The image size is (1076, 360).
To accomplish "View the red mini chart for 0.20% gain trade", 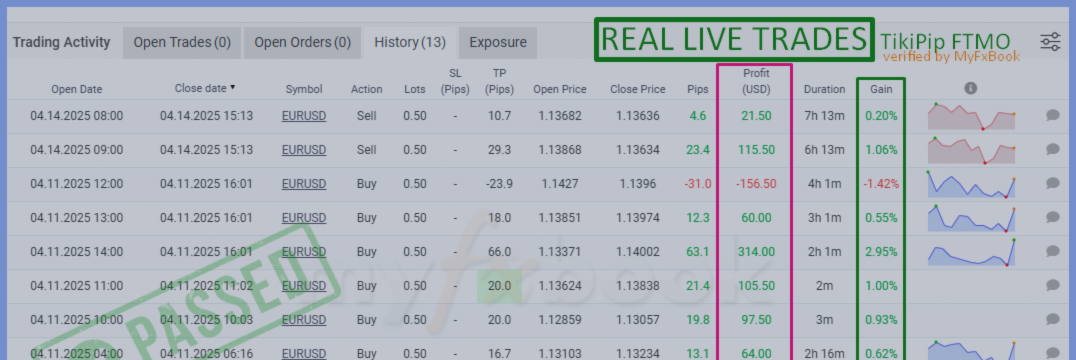I will pyautogui.click(x=971, y=116).
